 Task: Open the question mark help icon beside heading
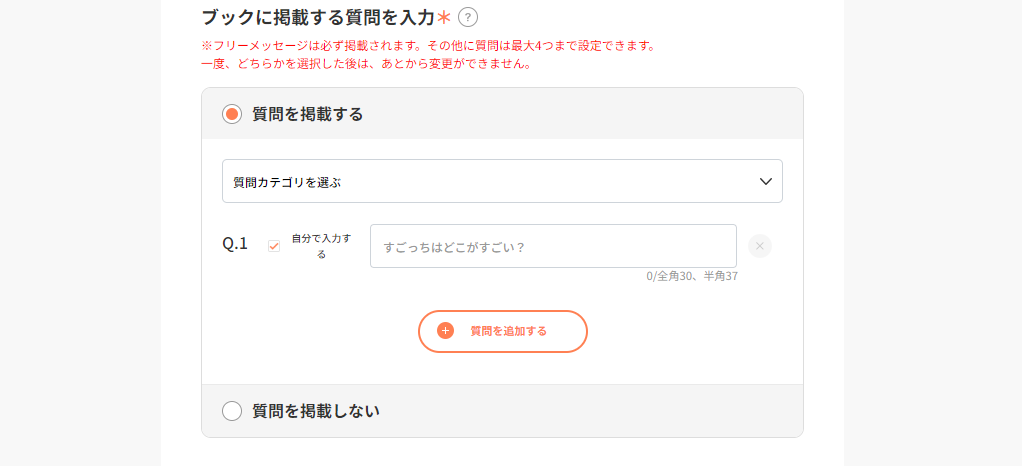[x=468, y=18]
